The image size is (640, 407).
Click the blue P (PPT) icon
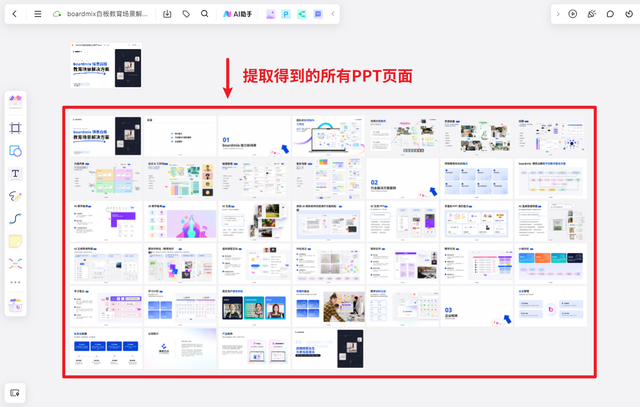(x=286, y=14)
